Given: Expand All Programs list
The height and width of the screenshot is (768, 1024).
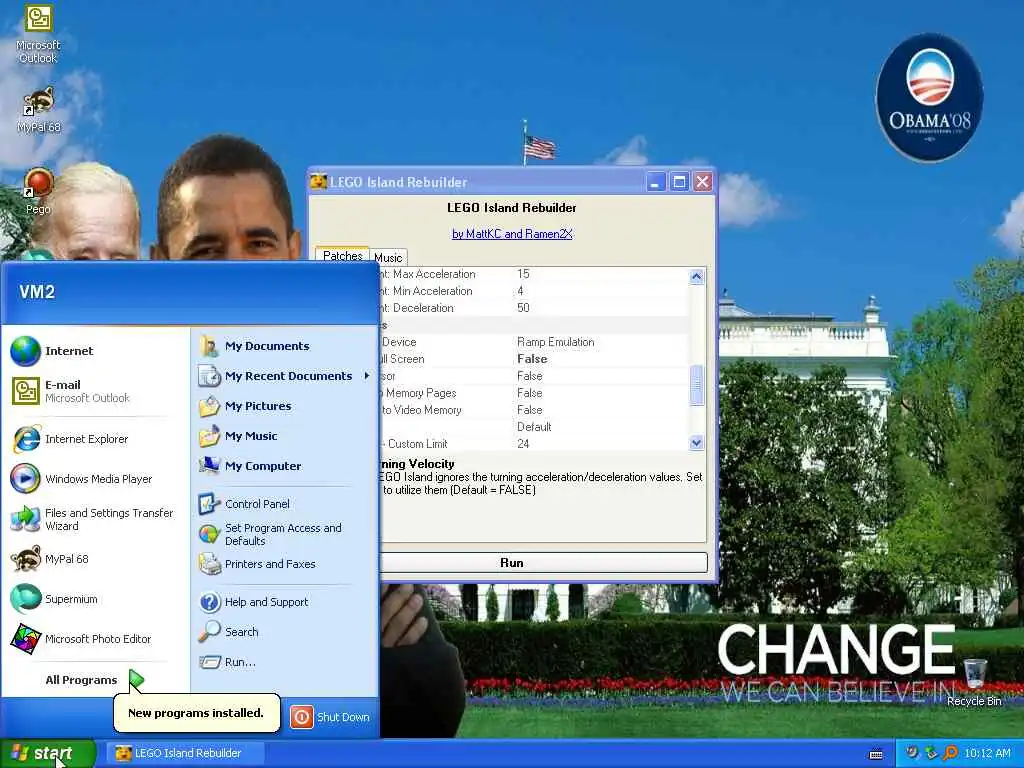Looking at the screenshot, I should pyautogui.click(x=94, y=680).
